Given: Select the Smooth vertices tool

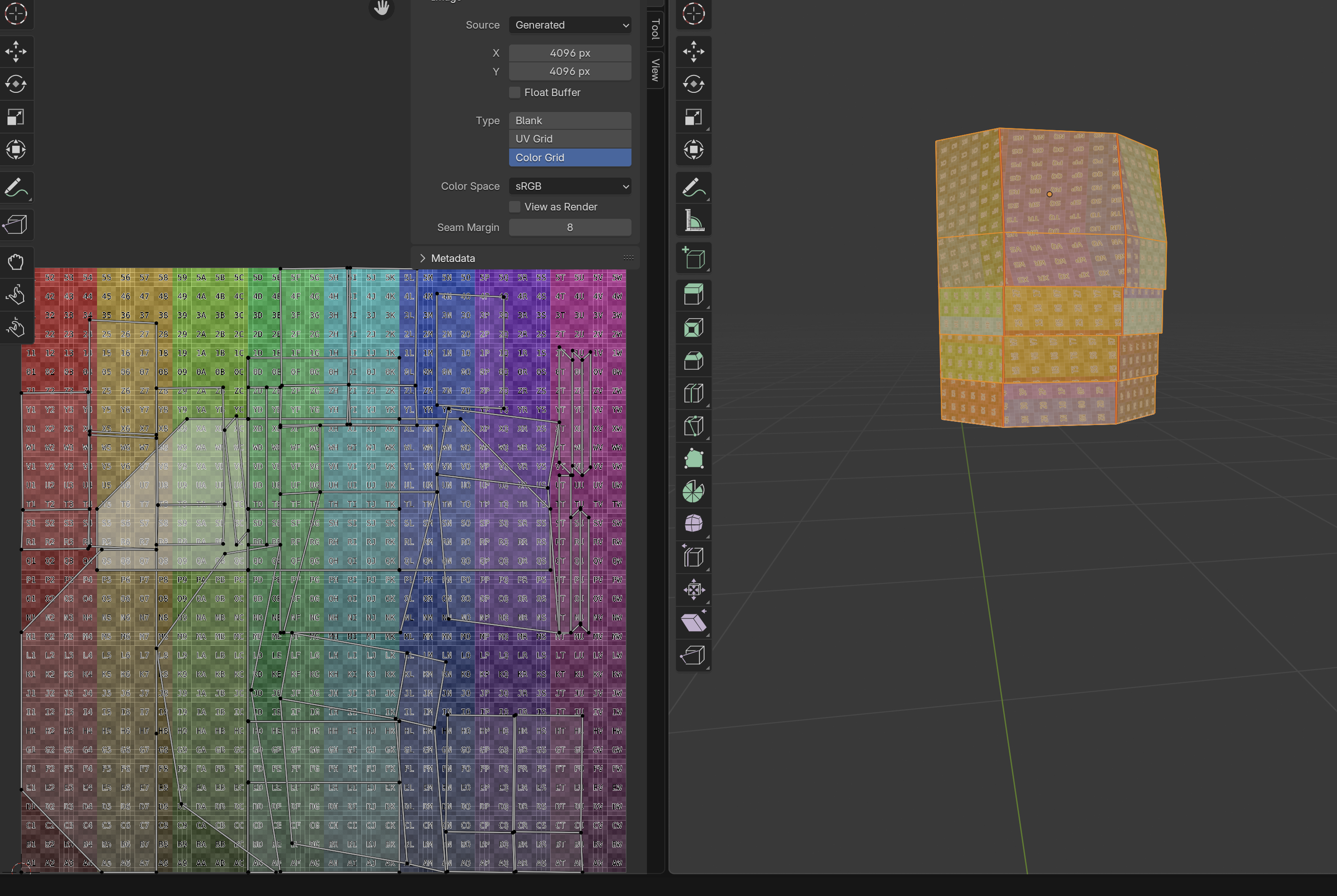Looking at the screenshot, I should click(693, 524).
